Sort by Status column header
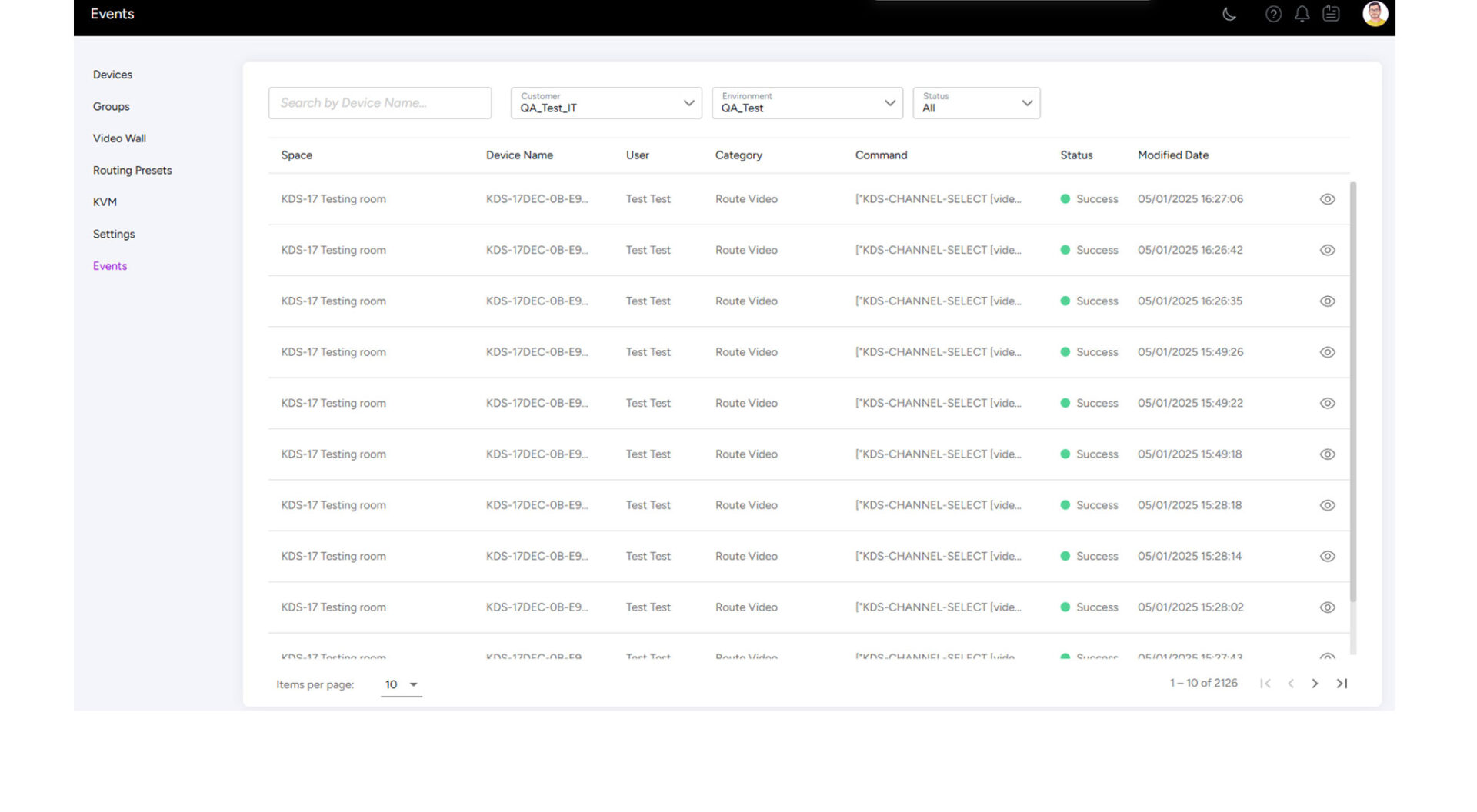The height and width of the screenshot is (812, 1477). [x=1076, y=155]
